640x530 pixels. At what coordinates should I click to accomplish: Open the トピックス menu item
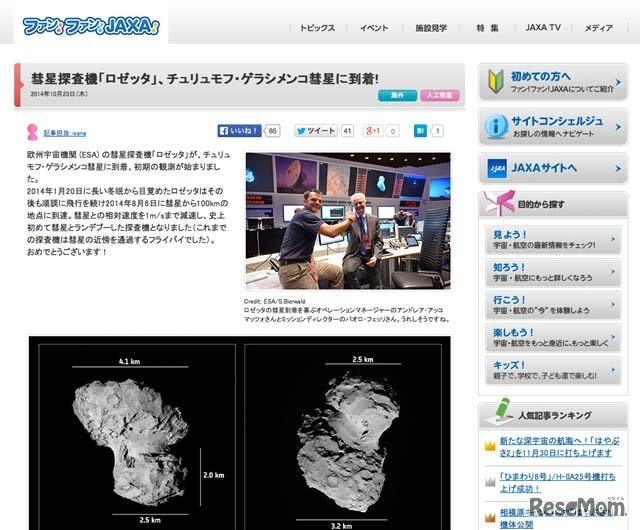[317, 28]
